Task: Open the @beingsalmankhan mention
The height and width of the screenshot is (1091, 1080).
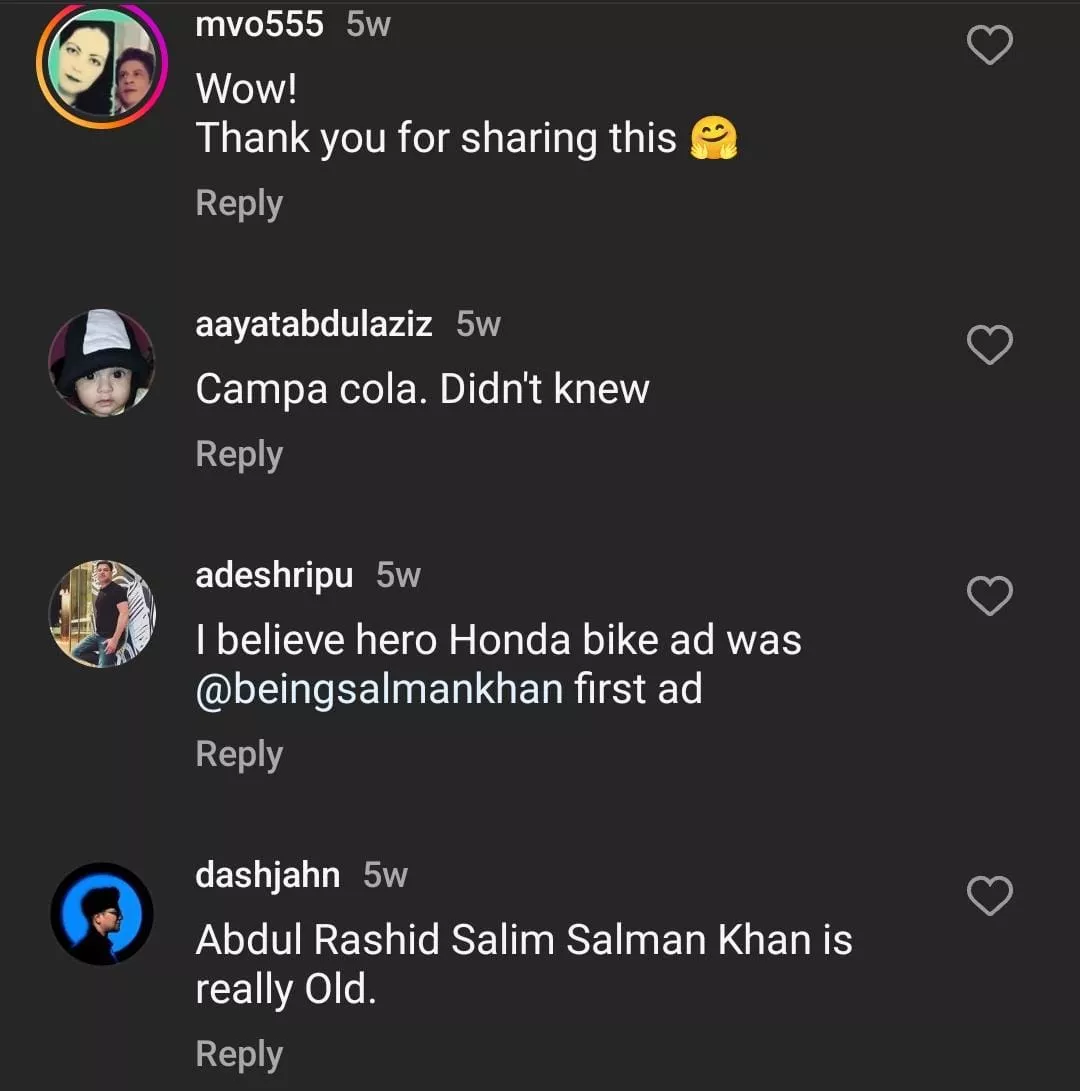Action: 379,690
